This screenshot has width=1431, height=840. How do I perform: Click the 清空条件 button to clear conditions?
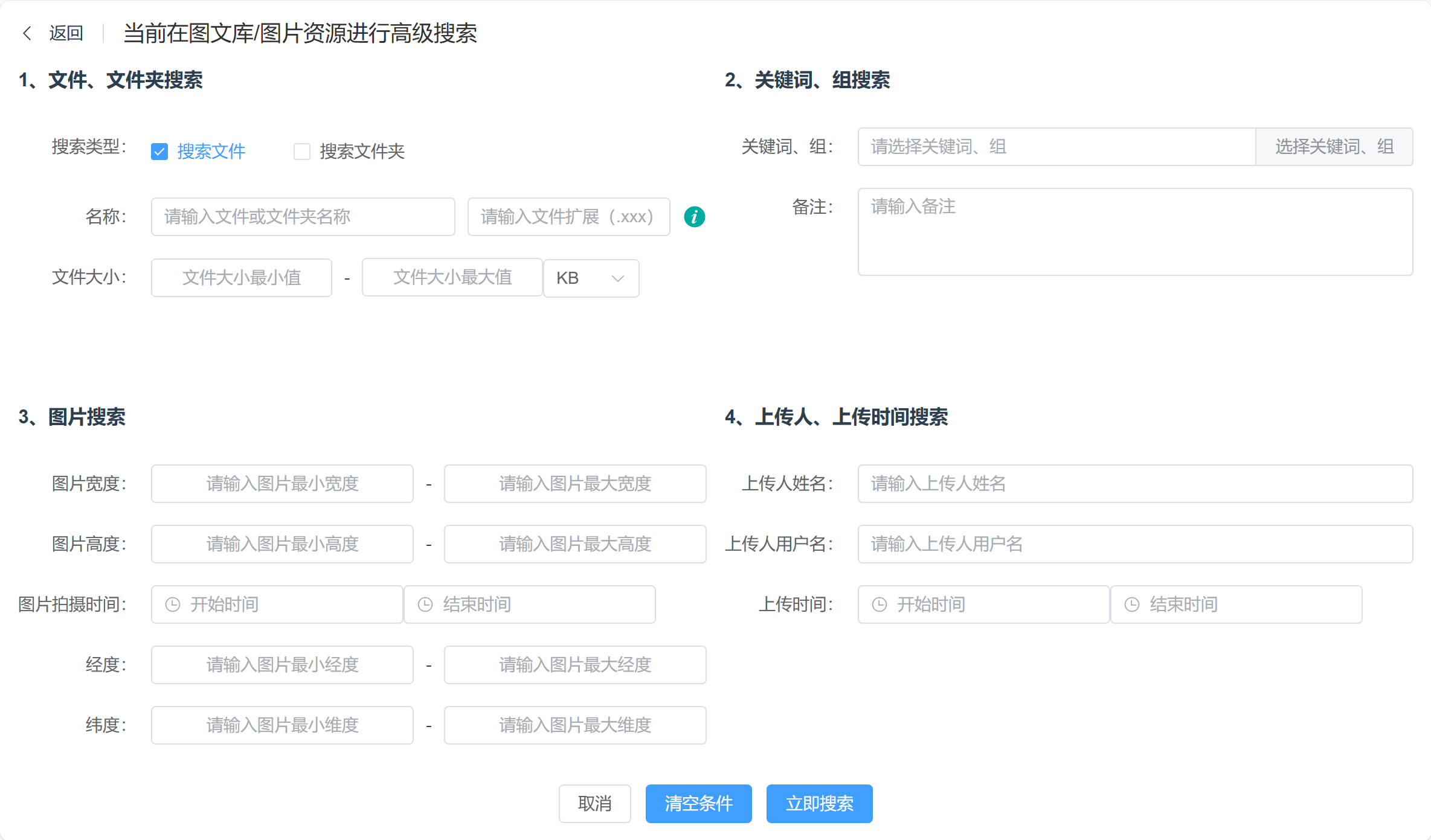point(698,804)
